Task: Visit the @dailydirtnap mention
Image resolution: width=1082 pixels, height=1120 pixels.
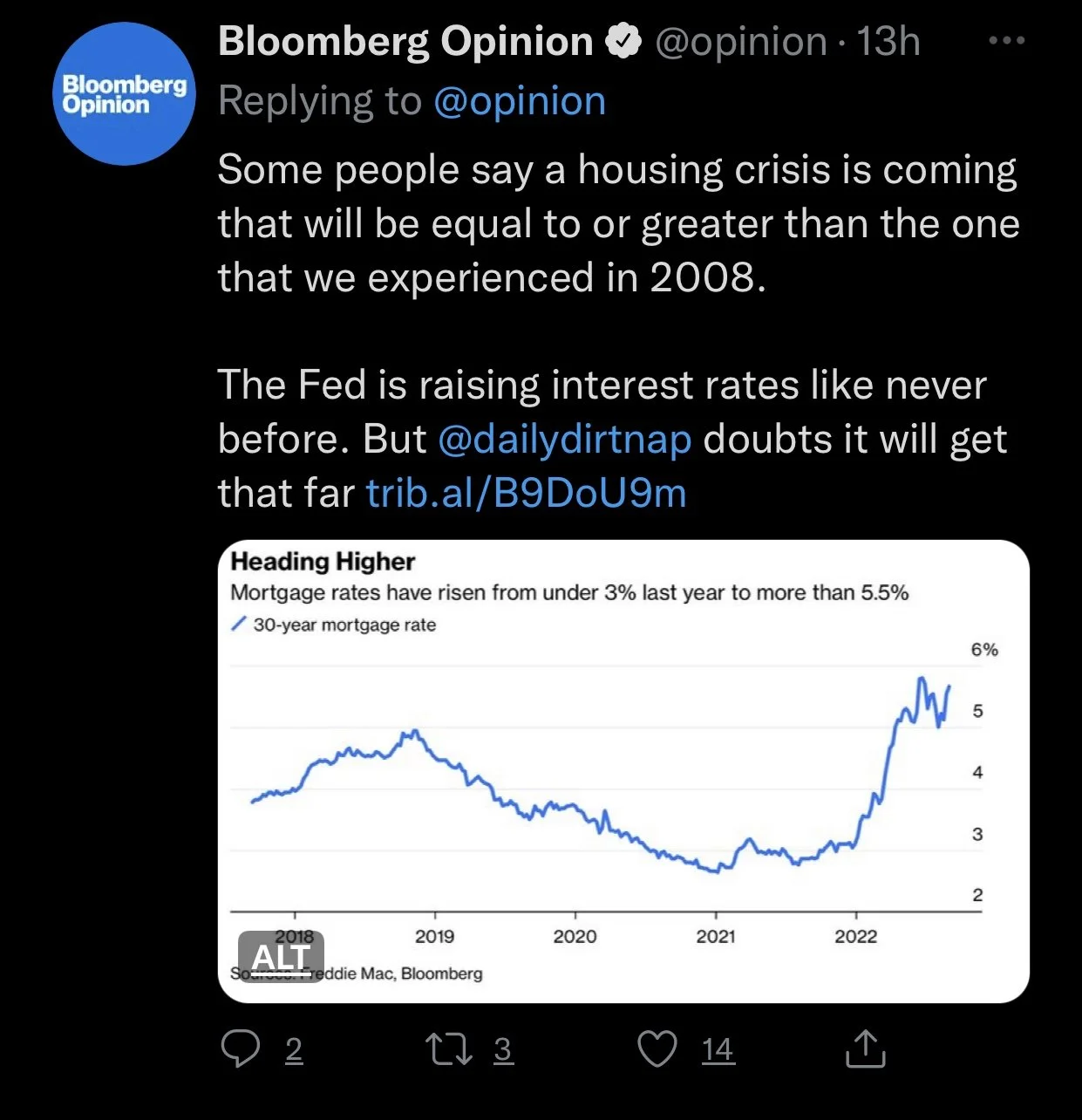Action: [x=564, y=439]
